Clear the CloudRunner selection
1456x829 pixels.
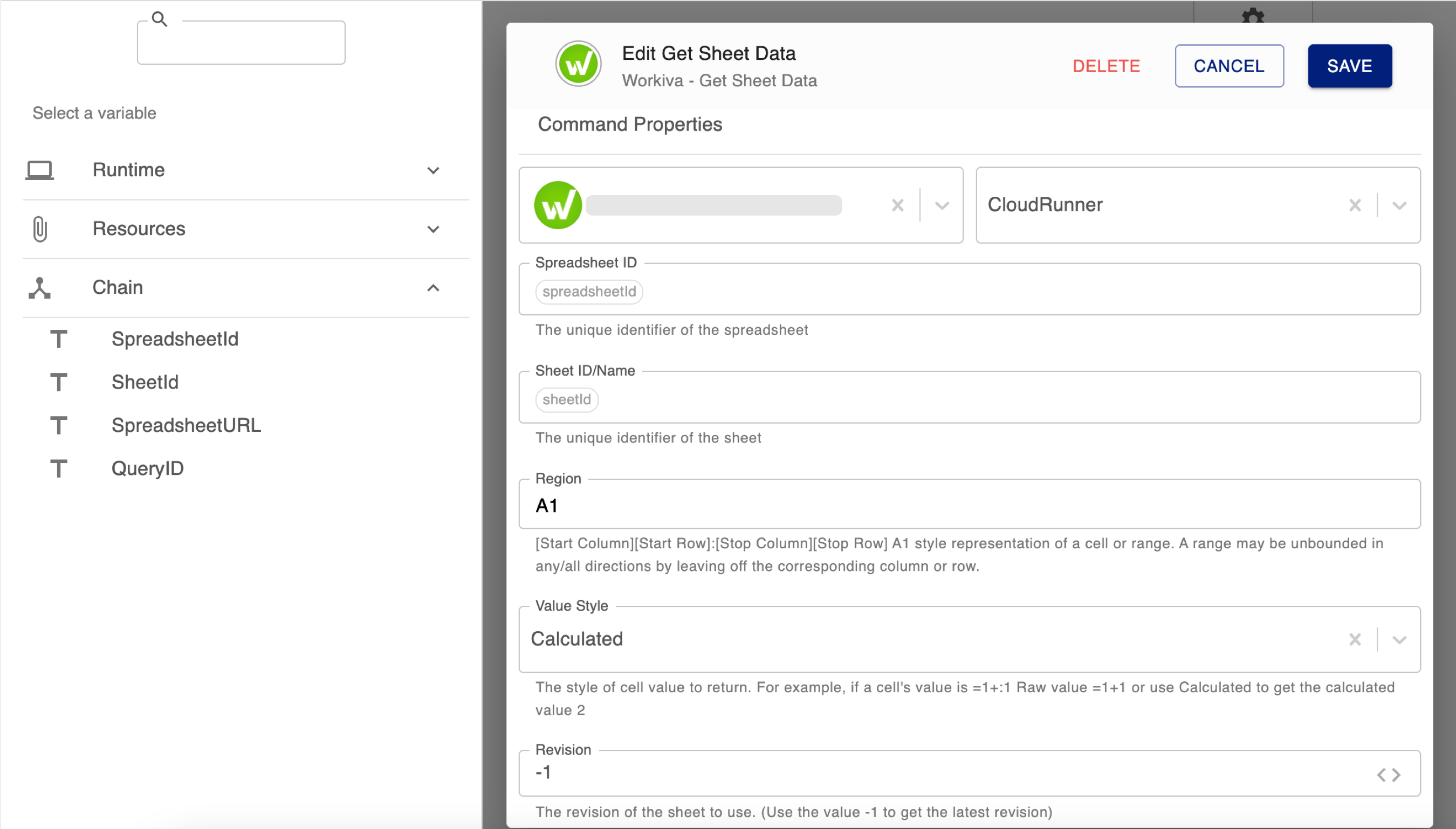[1355, 205]
